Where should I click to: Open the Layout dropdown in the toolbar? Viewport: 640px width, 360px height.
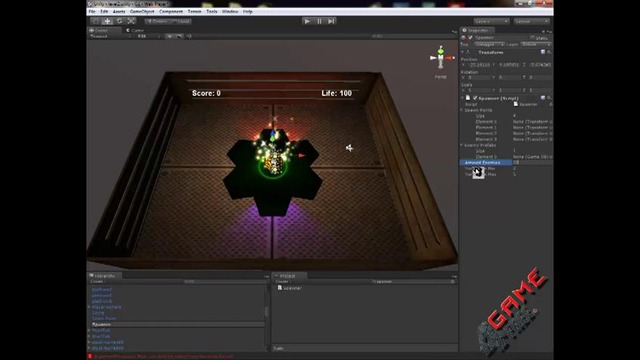point(531,21)
